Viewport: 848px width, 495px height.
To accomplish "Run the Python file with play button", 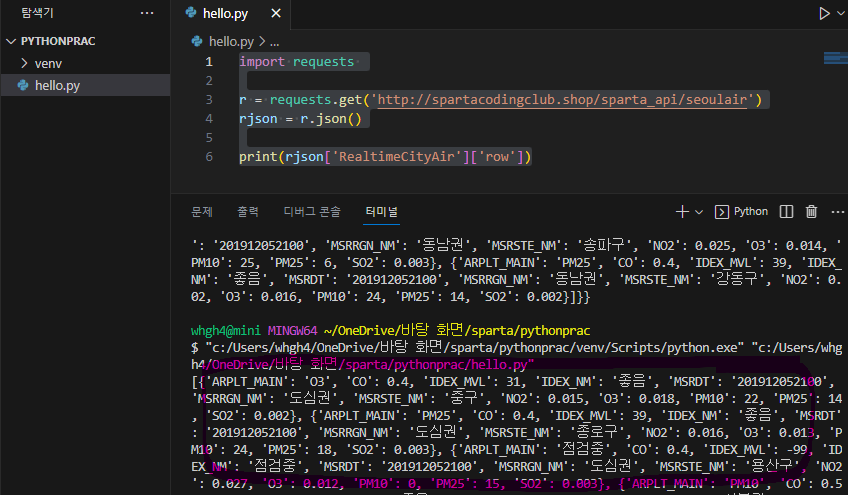I will 824,13.
